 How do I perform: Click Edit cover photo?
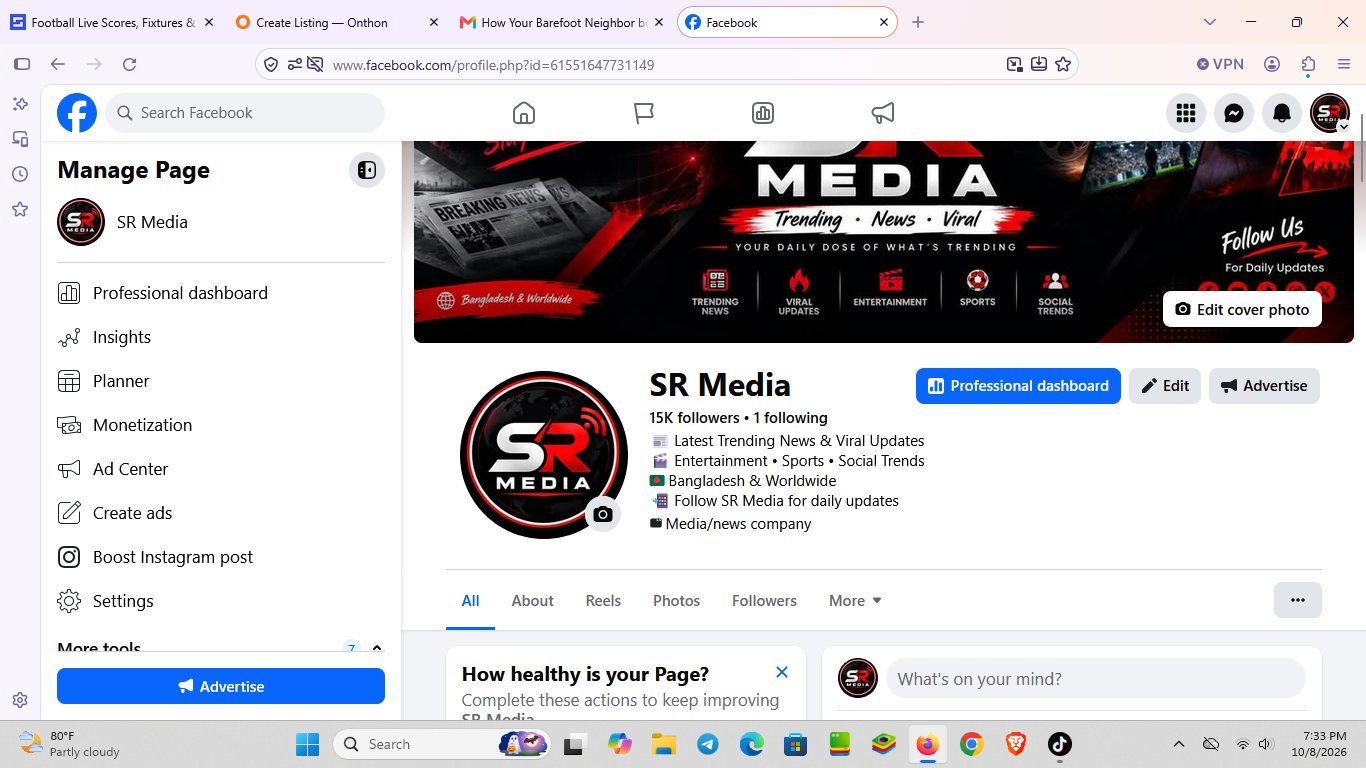(x=1242, y=310)
